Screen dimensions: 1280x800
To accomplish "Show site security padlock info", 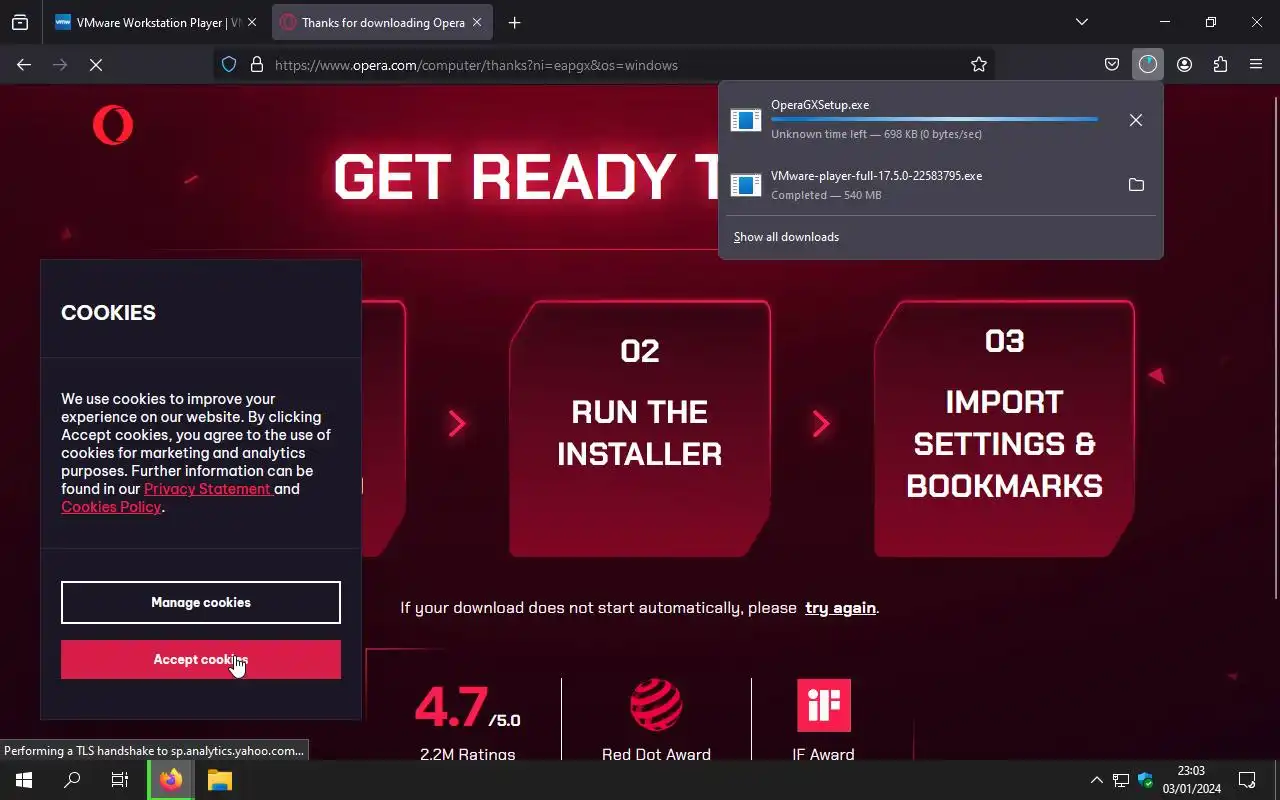I will (x=256, y=65).
